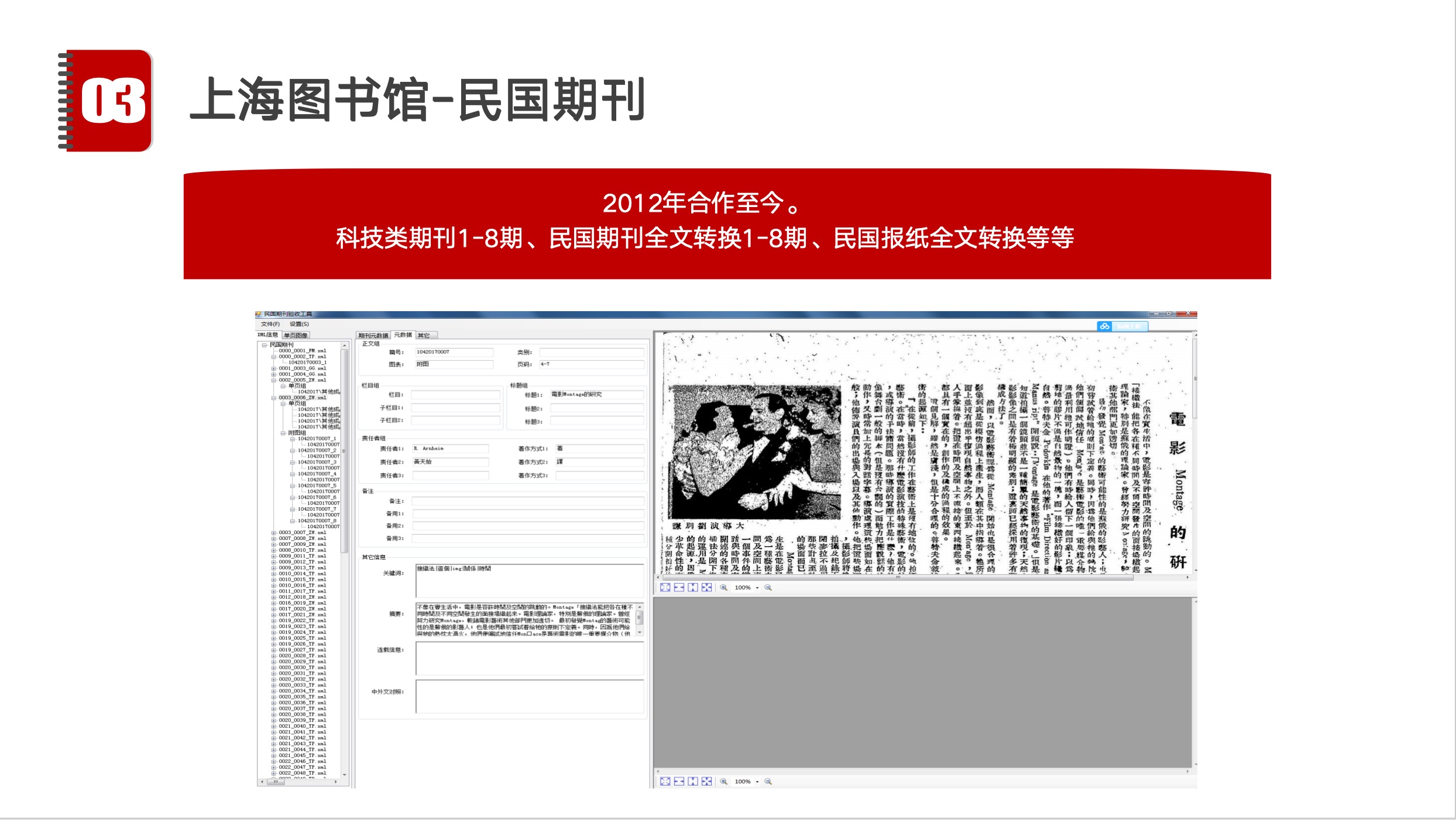Open 100% zoom dropdown in lower viewer
This screenshot has width=1456, height=820.
[x=757, y=782]
